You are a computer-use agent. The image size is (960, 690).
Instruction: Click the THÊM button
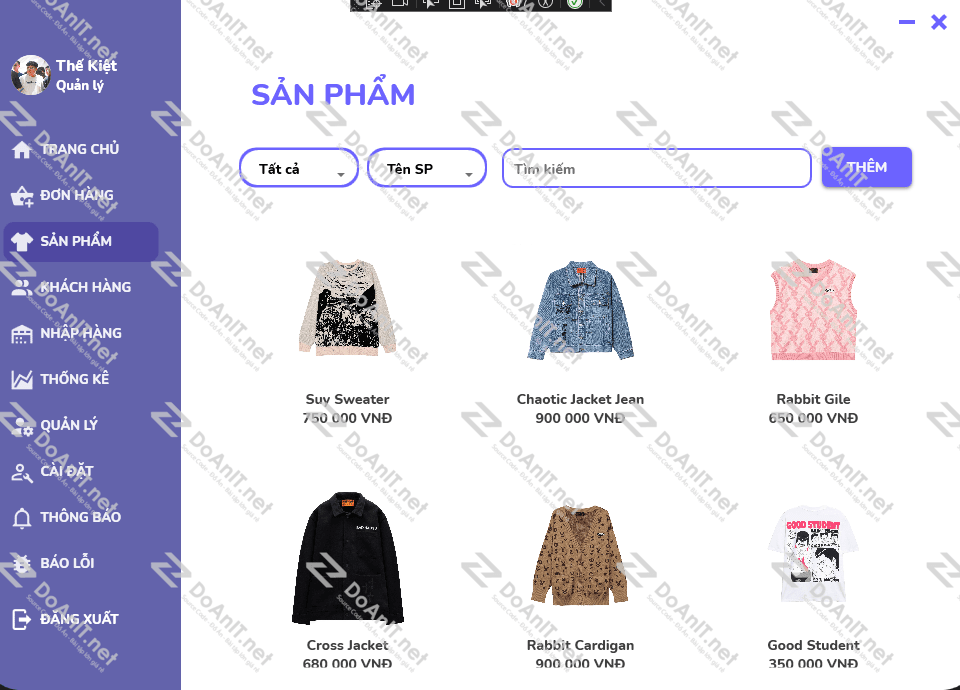point(866,167)
